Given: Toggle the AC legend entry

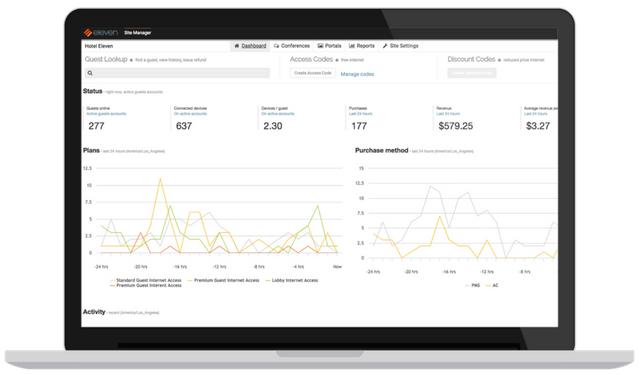Looking at the screenshot, I should 492,286.
